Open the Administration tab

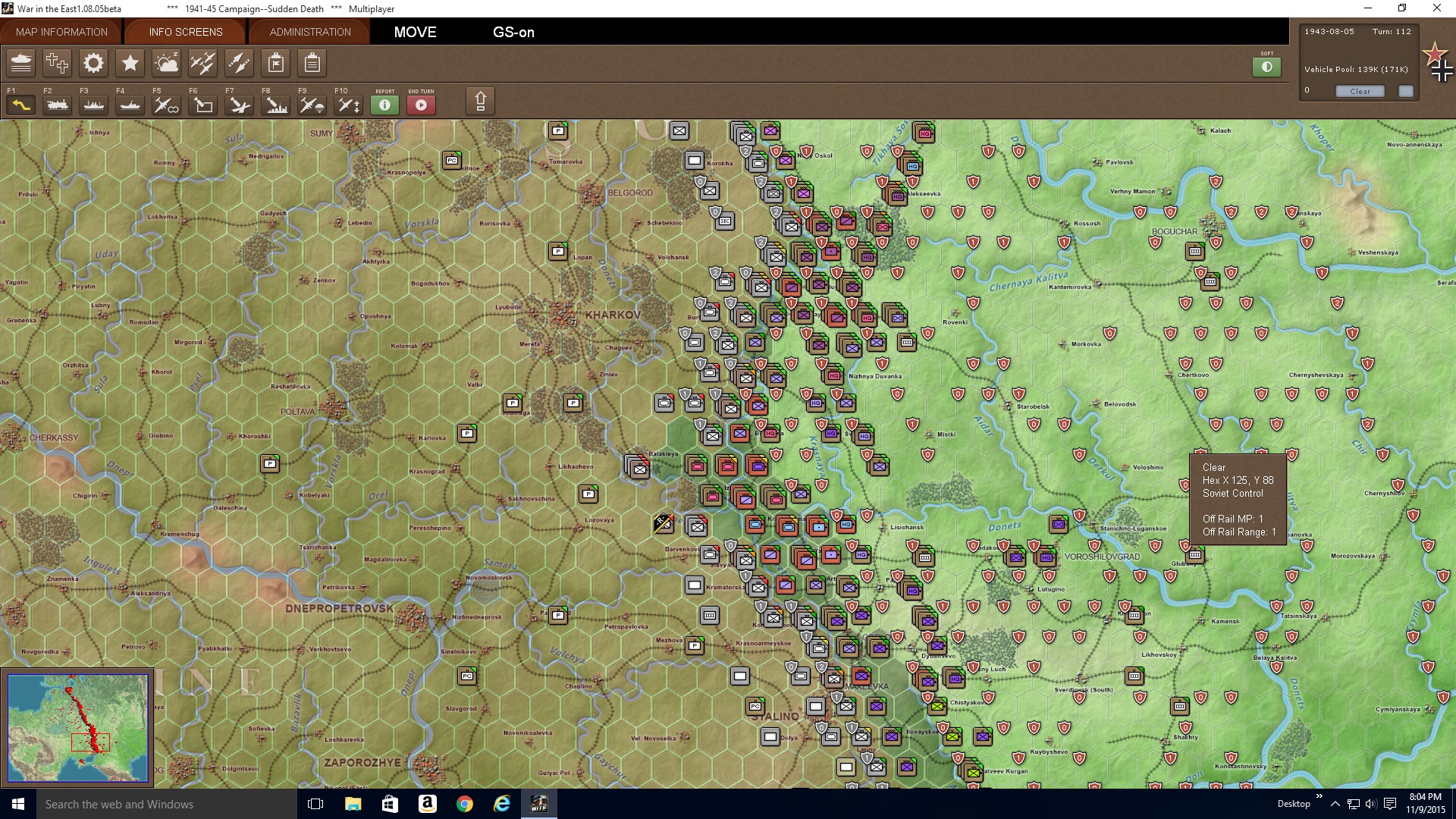pyautogui.click(x=310, y=32)
